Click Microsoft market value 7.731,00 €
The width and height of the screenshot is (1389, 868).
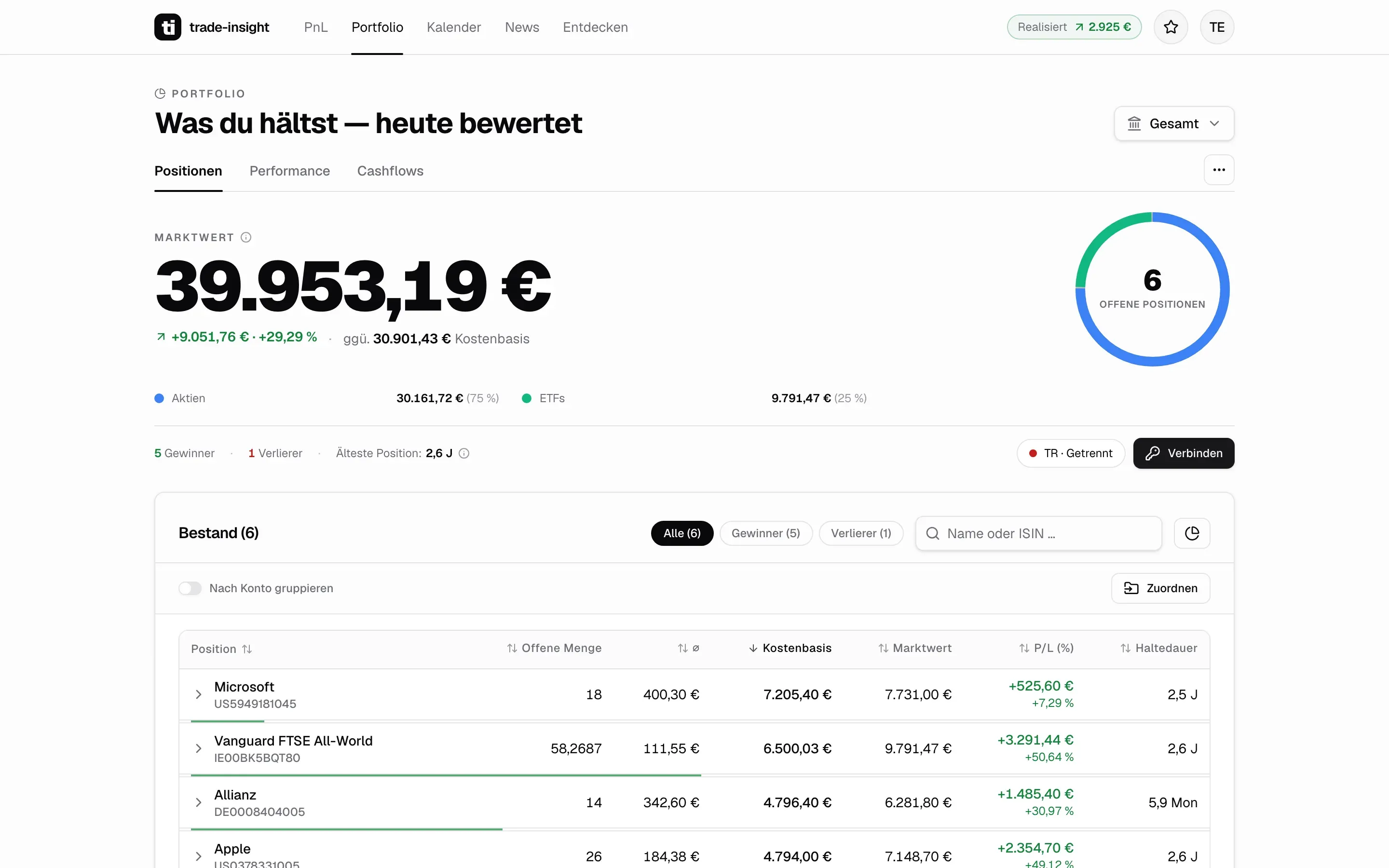[x=918, y=694]
